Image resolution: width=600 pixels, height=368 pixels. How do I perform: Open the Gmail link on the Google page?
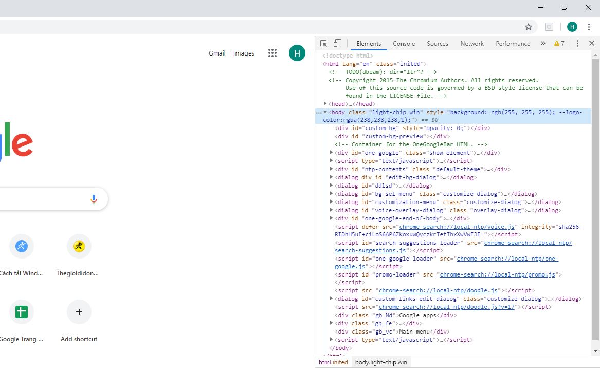pos(217,53)
